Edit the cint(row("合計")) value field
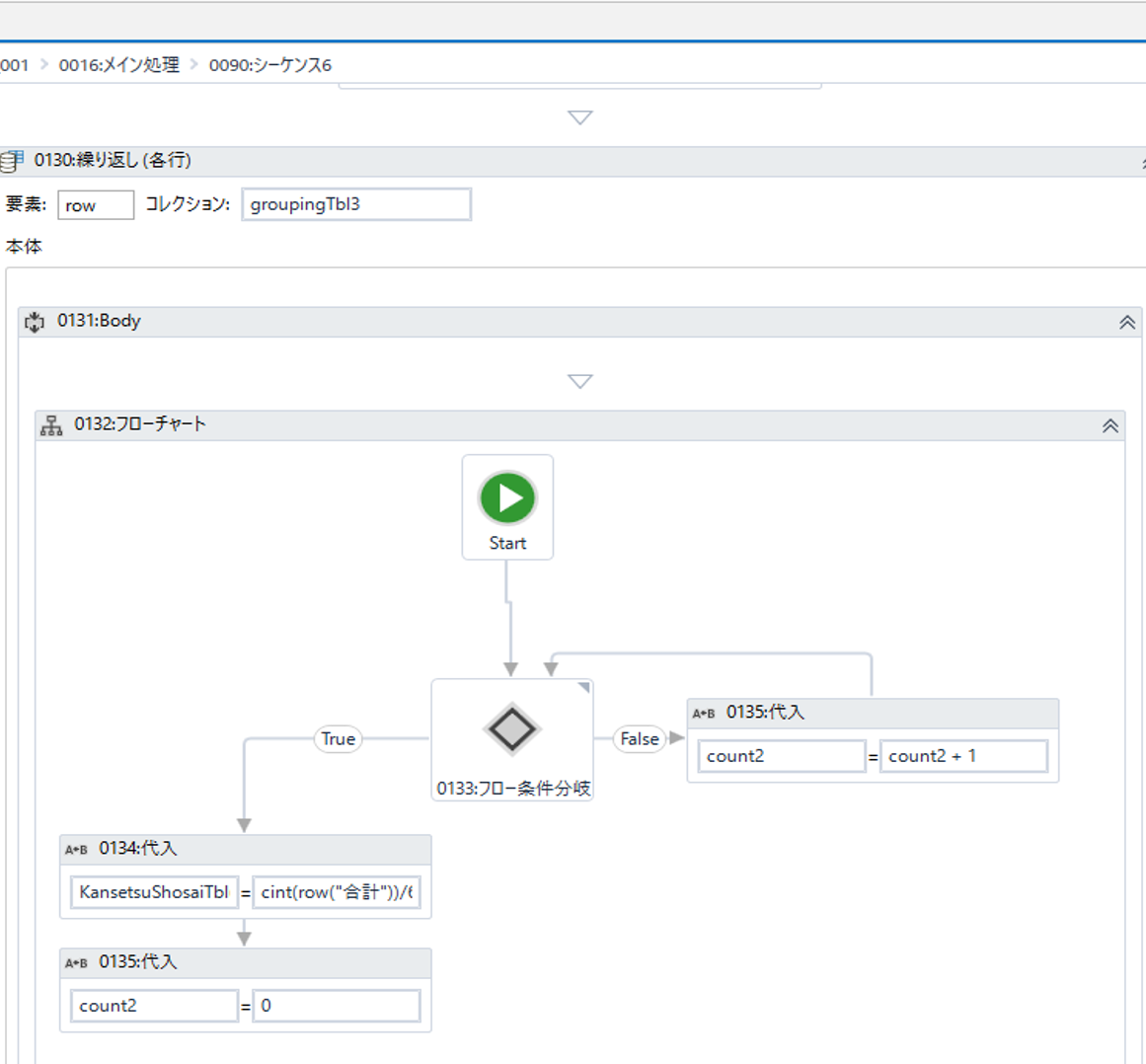 coord(337,892)
